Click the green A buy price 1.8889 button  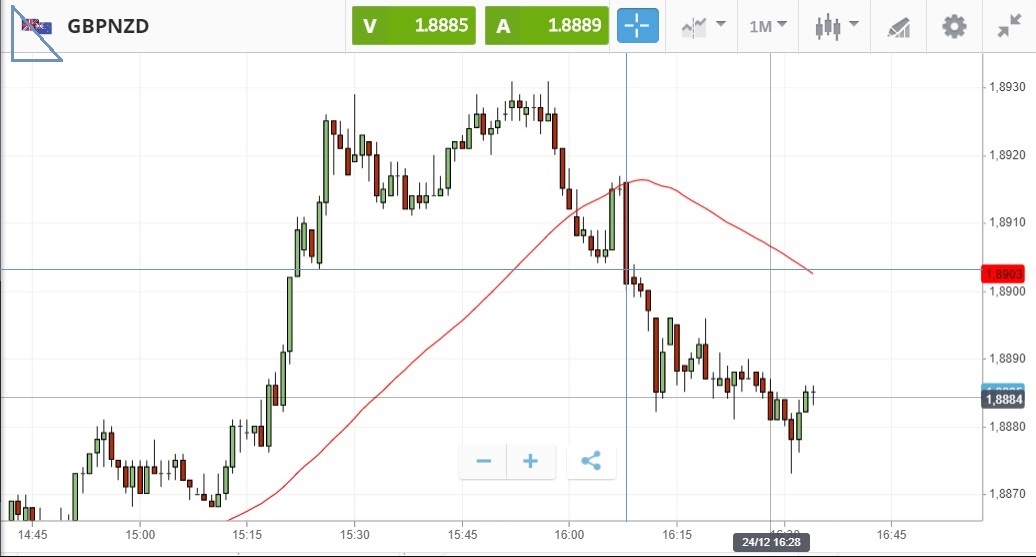[546, 26]
